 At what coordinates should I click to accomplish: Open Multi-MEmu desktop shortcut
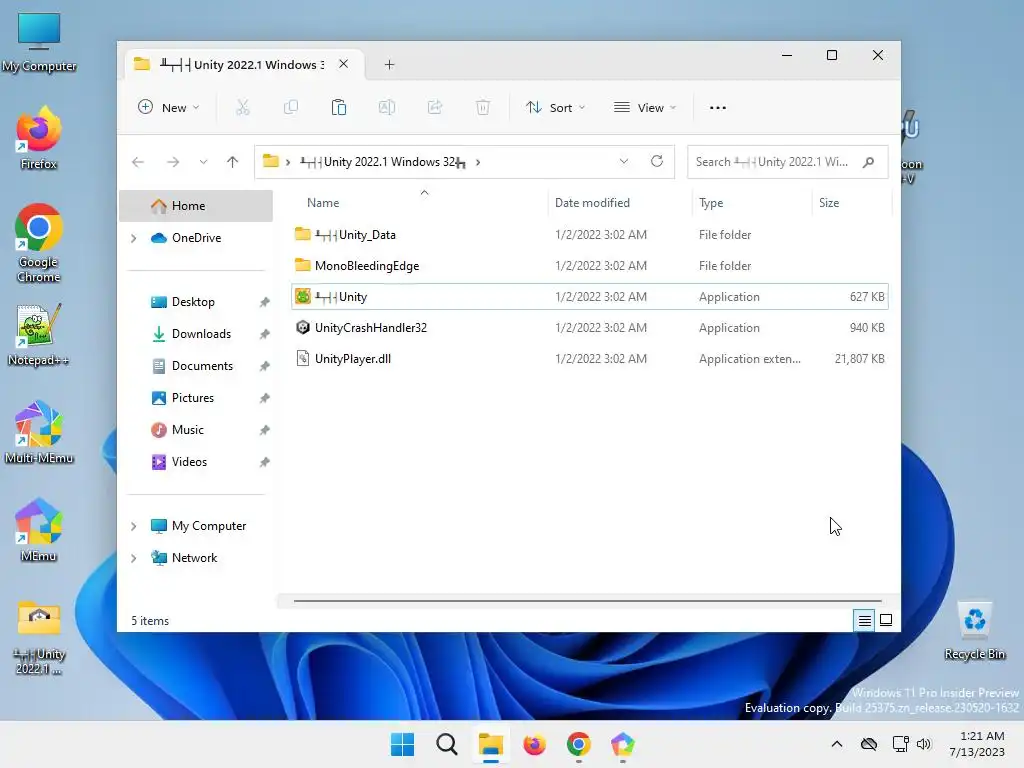39,433
